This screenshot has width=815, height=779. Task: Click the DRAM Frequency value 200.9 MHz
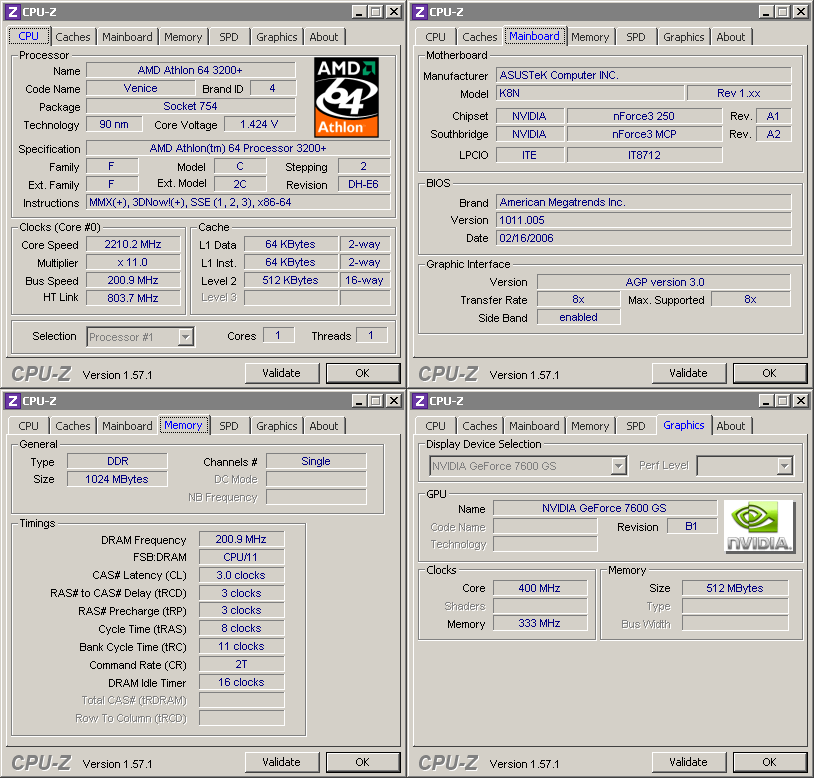click(241, 539)
